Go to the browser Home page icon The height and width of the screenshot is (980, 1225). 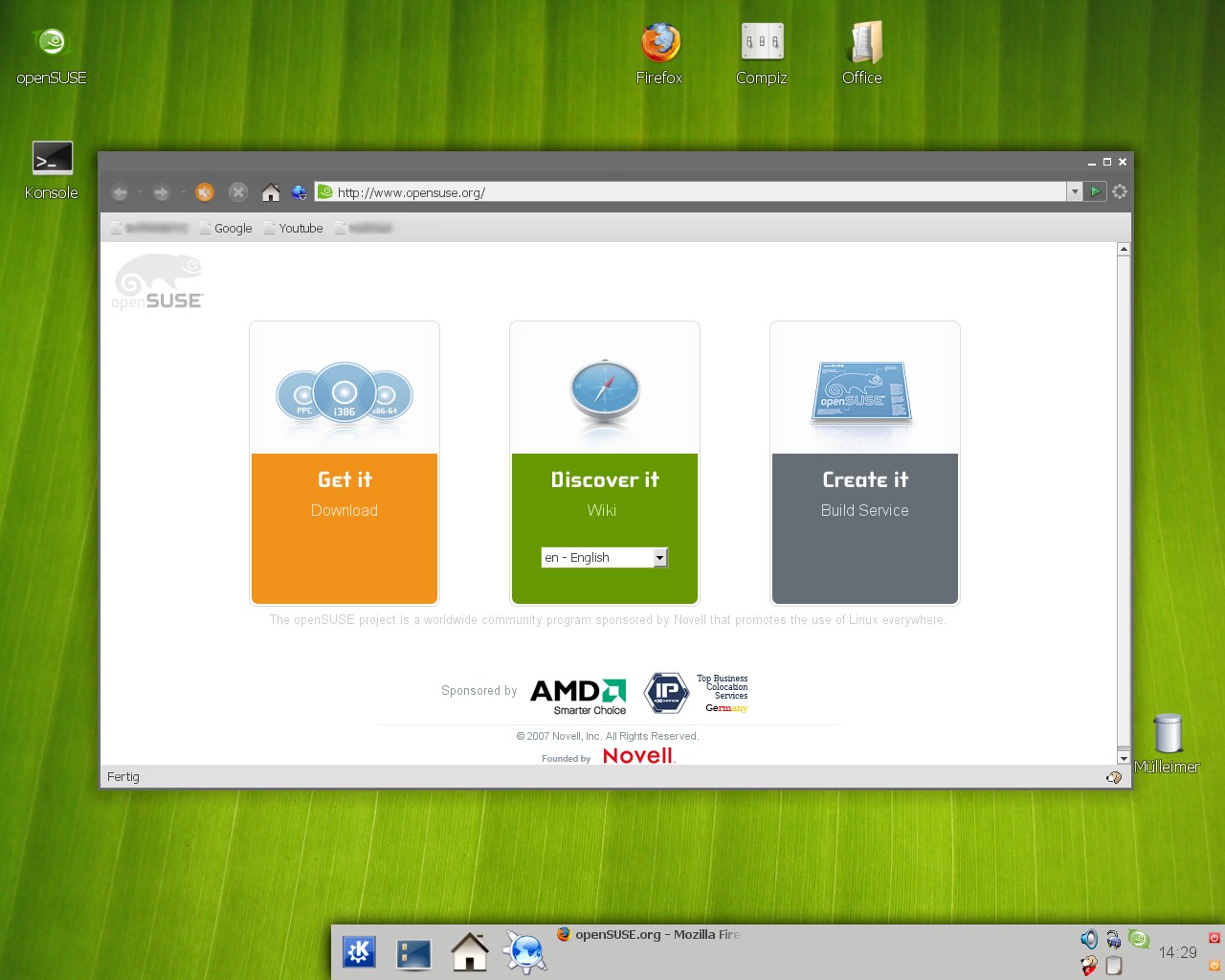tap(271, 192)
